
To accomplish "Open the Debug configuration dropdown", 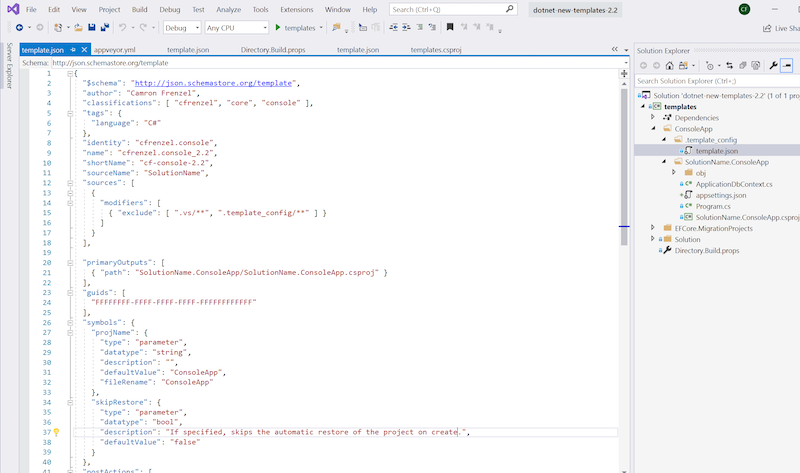I will (182, 28).
